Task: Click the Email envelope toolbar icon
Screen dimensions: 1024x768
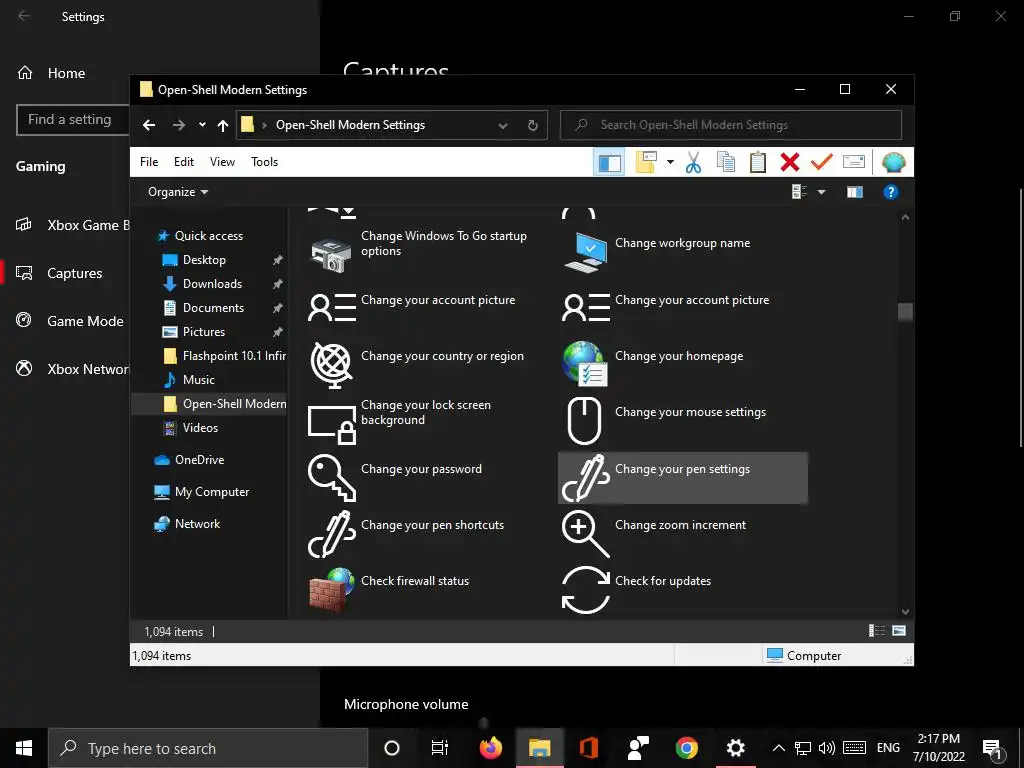Action: click(854, 161)
